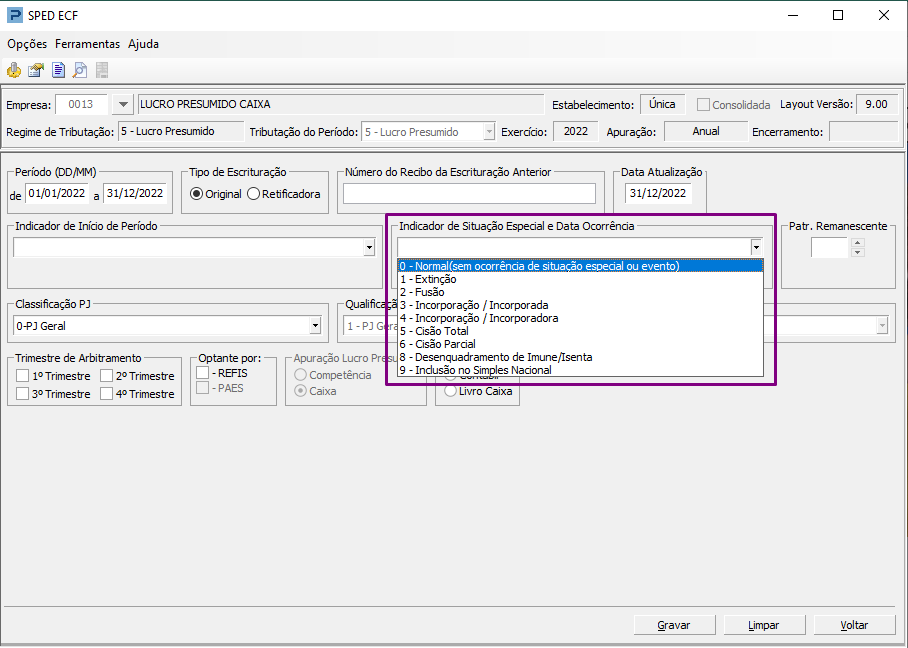Click the Estabelecimento field showing Única
908x648 pixels.
point(662,104)
